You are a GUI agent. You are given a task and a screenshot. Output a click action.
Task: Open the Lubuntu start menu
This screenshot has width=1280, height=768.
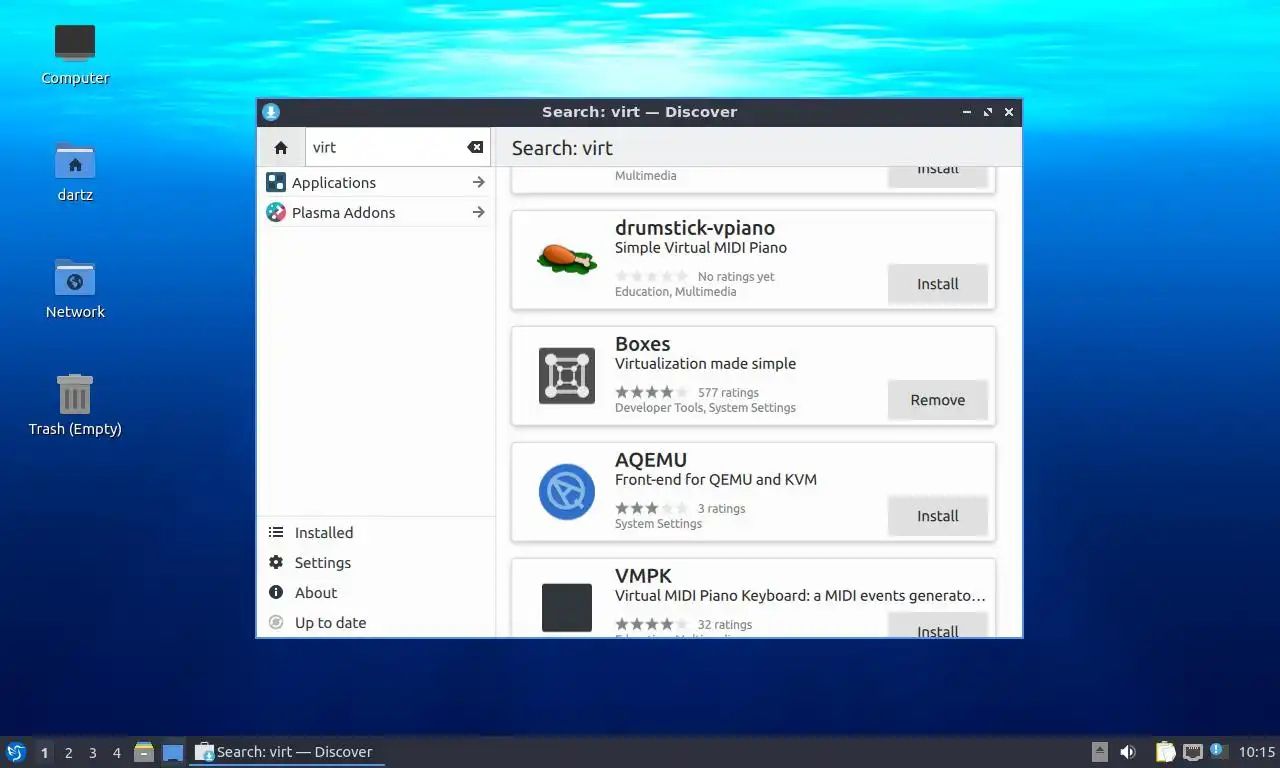15,752
